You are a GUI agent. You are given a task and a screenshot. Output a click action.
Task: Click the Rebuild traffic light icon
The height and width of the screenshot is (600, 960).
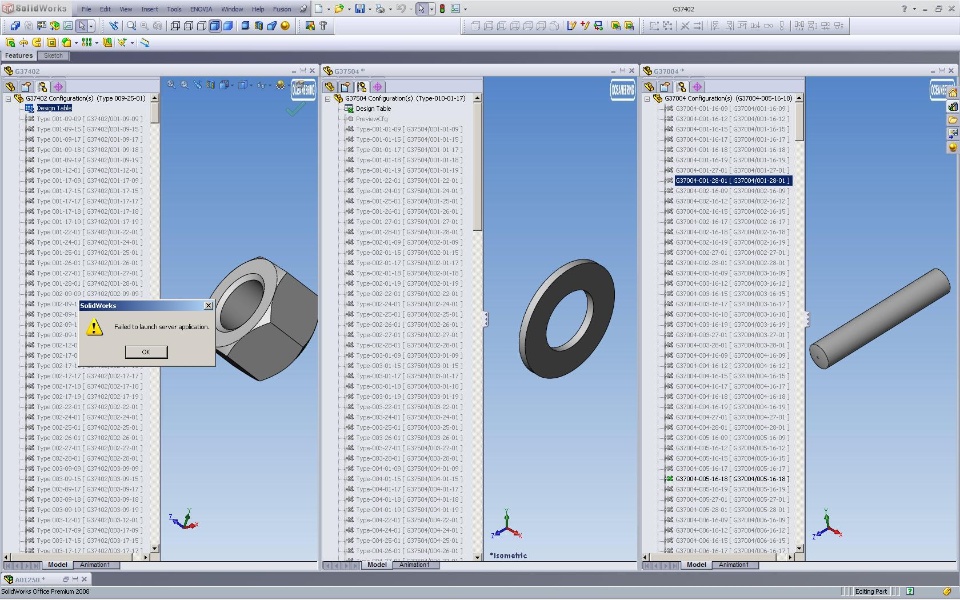442,9
